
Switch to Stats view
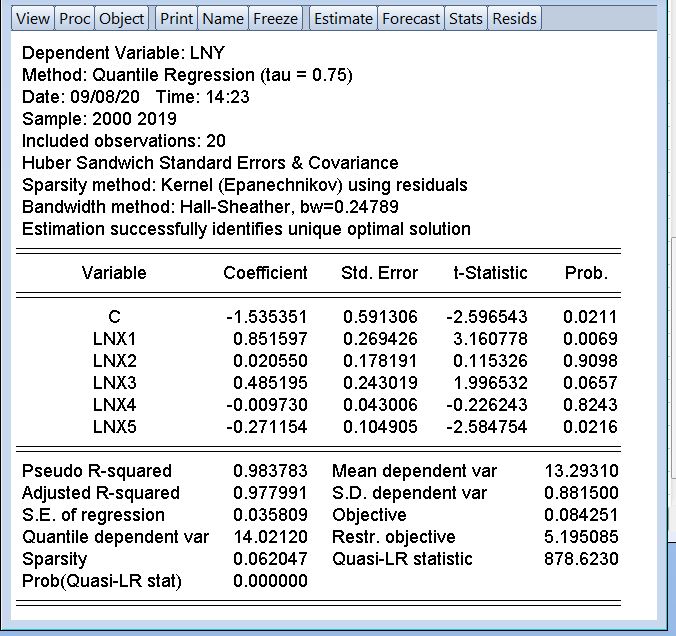point(466,19)
